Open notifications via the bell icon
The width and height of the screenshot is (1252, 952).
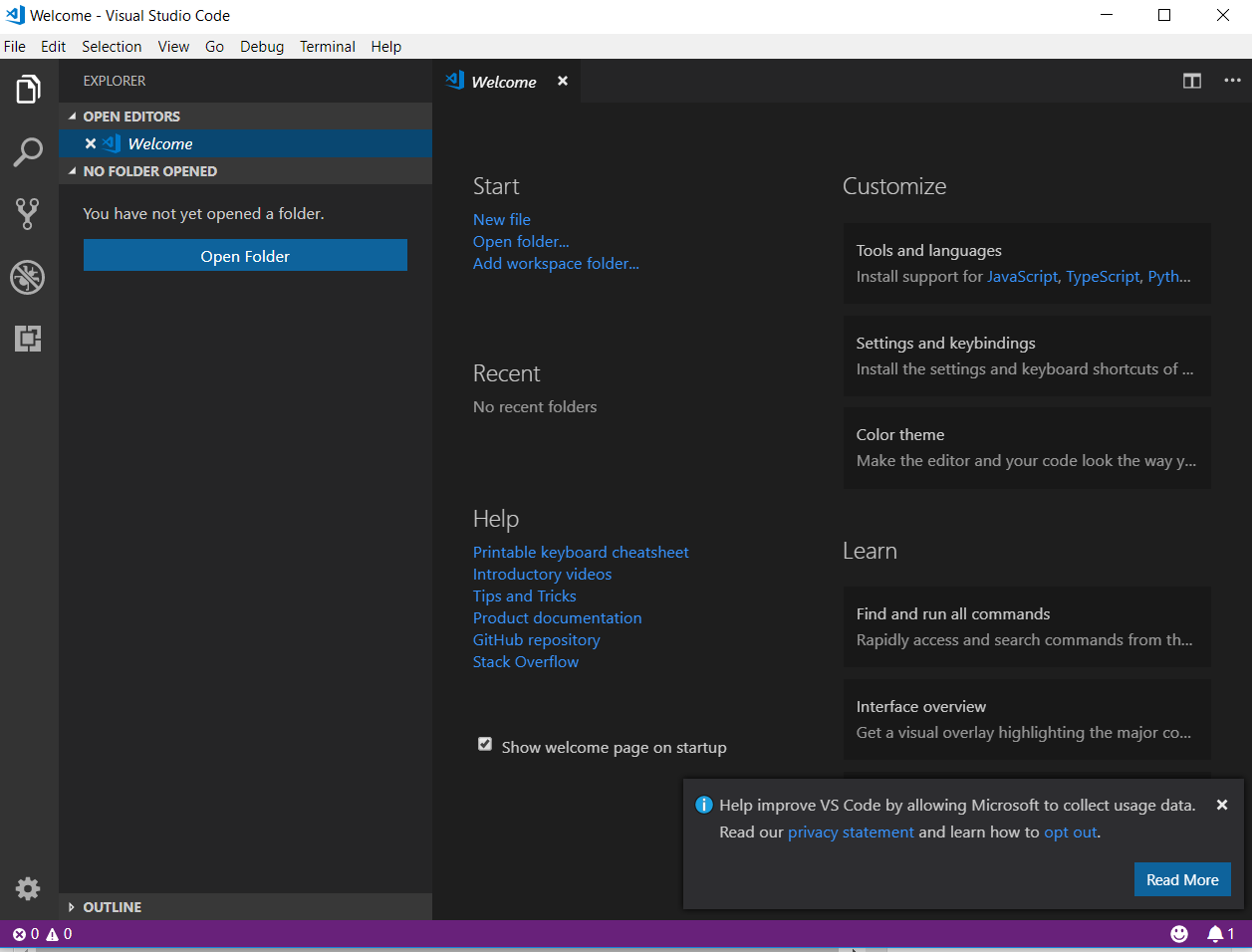[x=1218, y=933]
